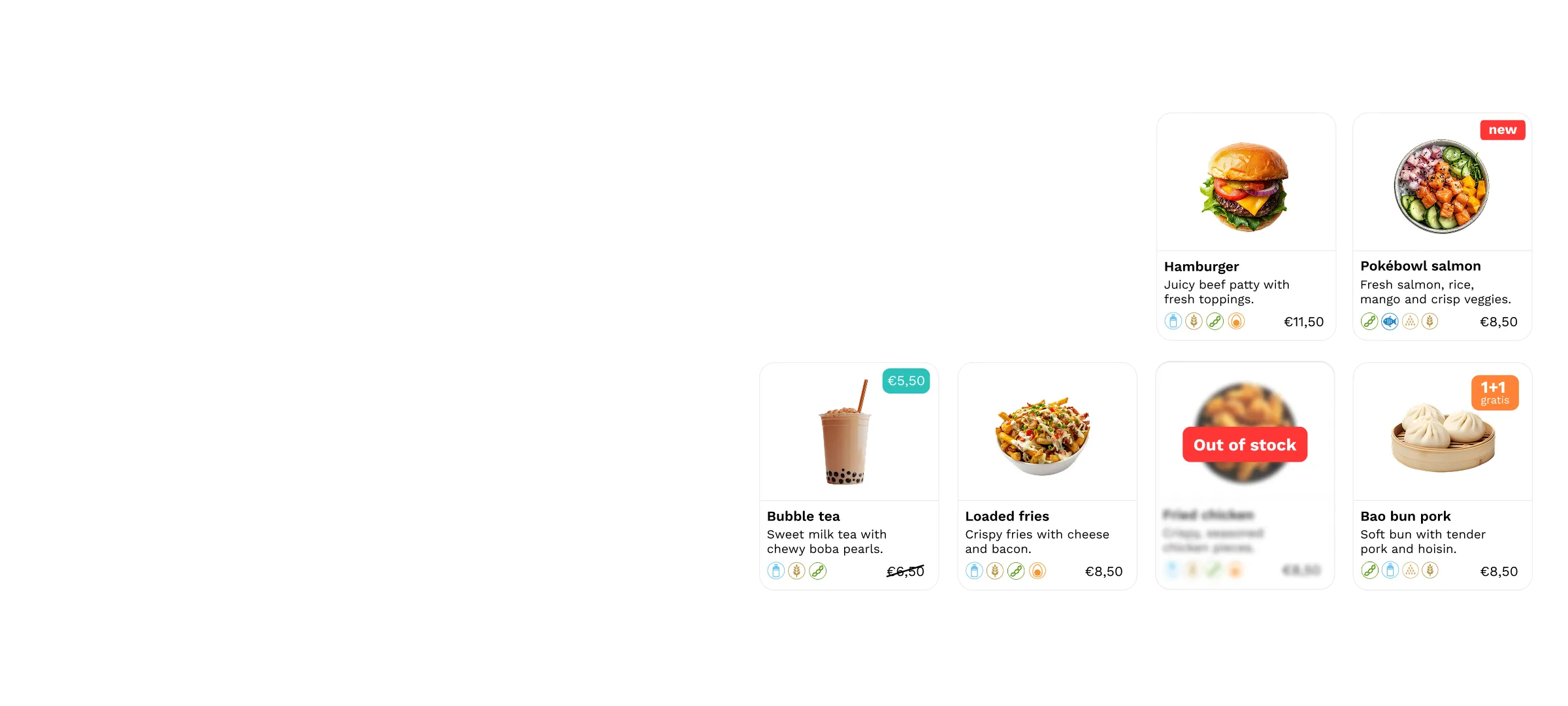Click the egg allergen icon on Hamburger
This screenshot has height=706, width=1568.
point(1236,322)
